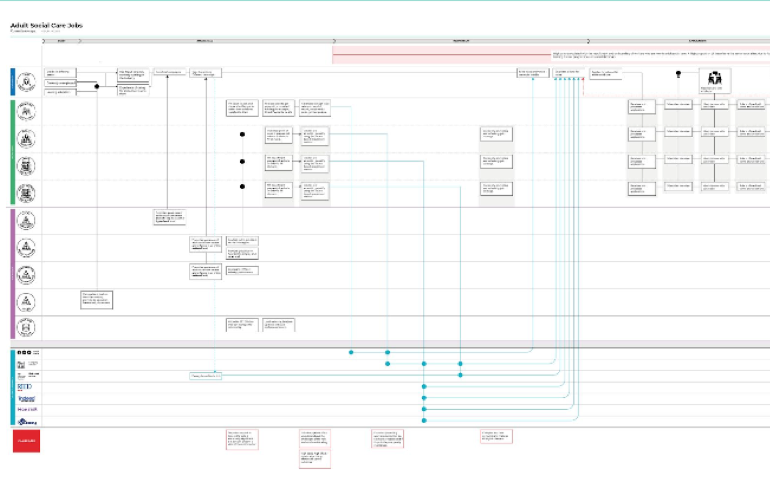The height and width of the screenshot is (500, 770).
Task: Click the solid red box at bottom left
Action: pos(27,440)
